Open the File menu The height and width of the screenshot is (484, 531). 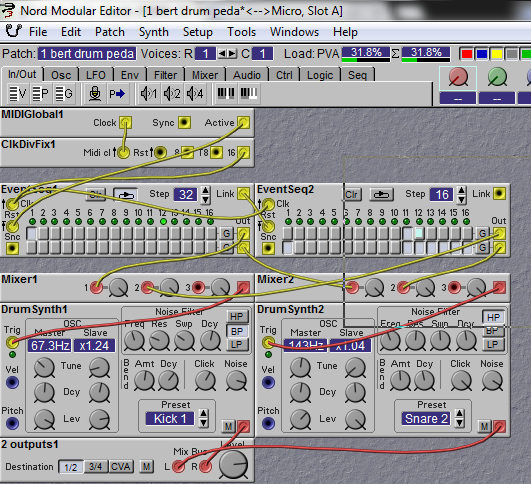tap(38, 32)
